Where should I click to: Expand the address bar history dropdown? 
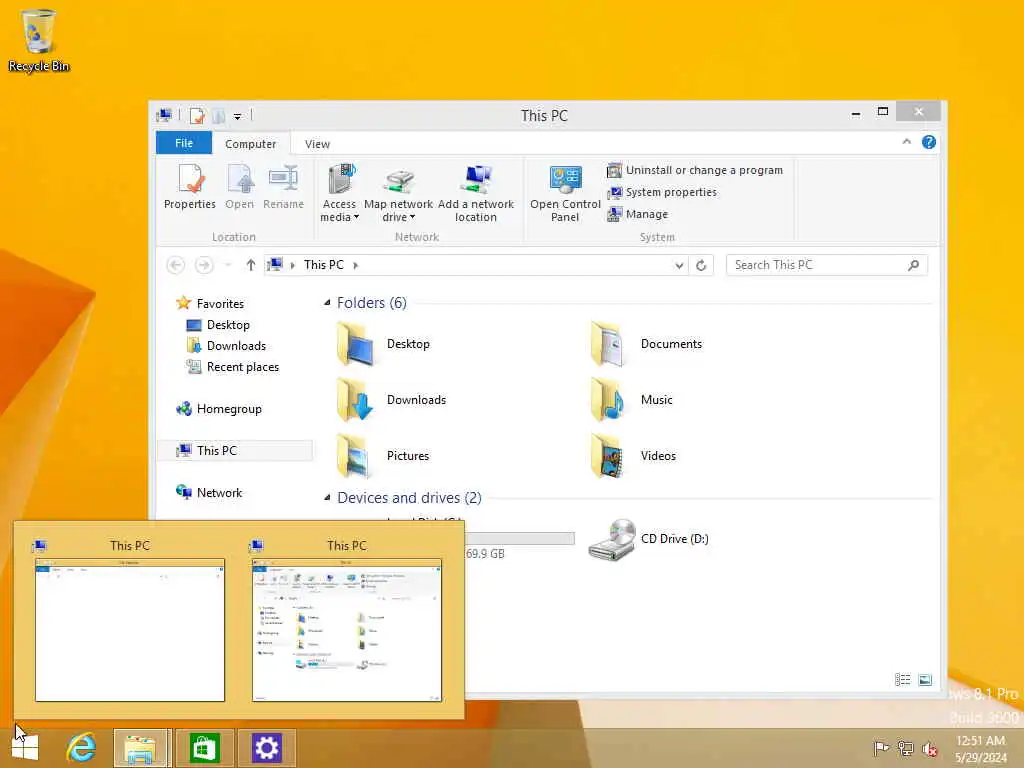click(x=679, y=265)
